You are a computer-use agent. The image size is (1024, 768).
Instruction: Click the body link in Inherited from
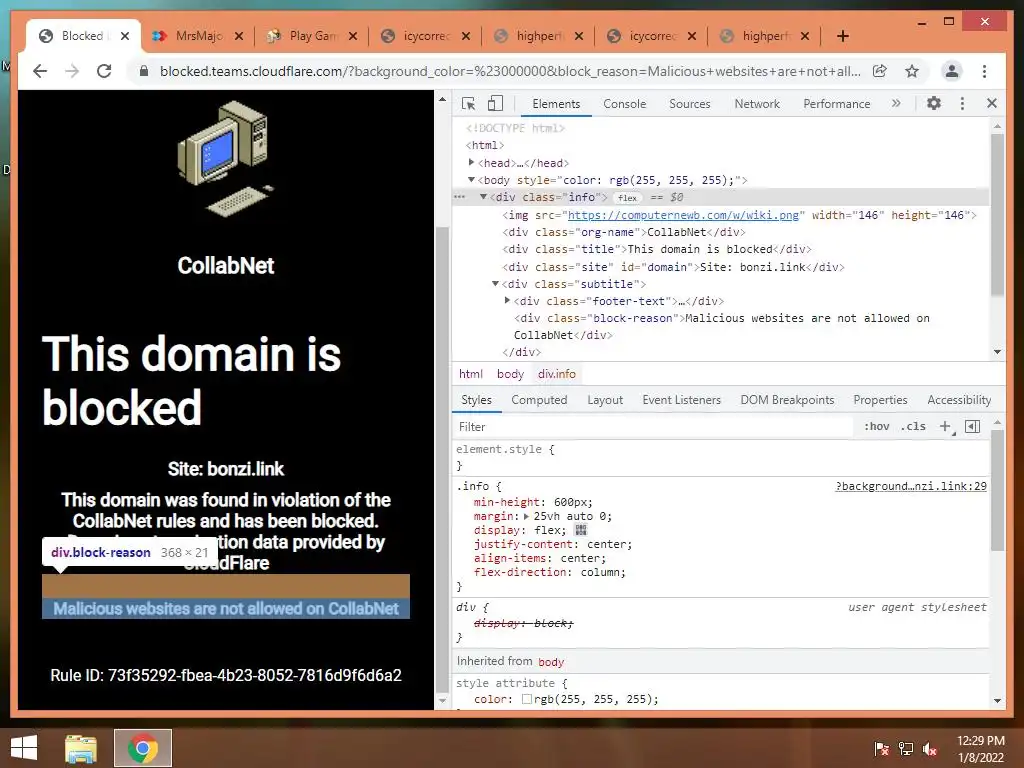(x=551, y=662)
